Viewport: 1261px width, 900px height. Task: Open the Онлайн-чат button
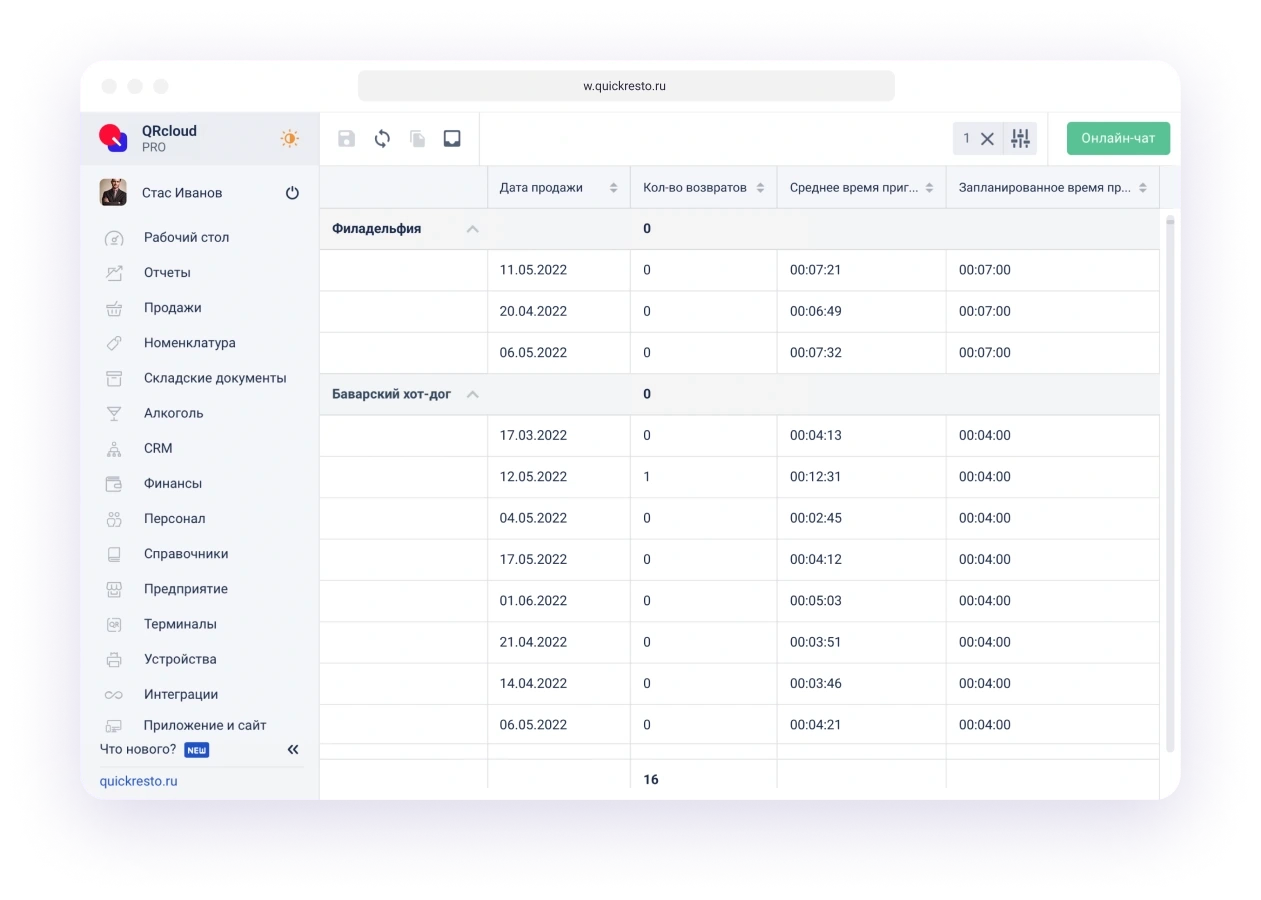tap(1117, 138)
